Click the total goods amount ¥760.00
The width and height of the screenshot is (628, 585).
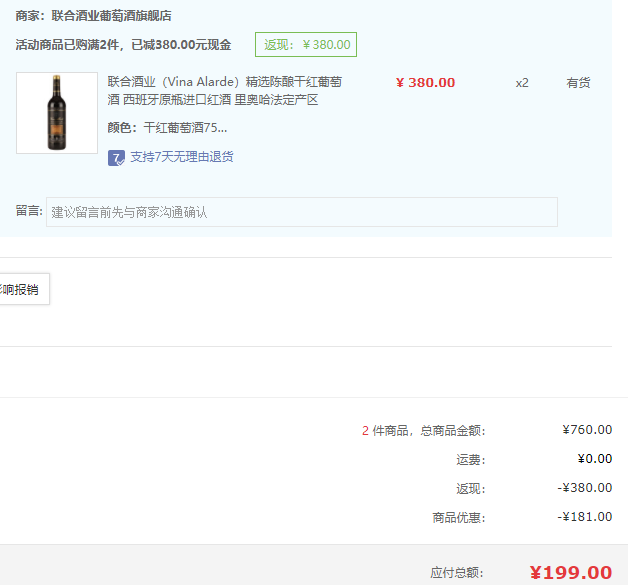tap(587, 430)
